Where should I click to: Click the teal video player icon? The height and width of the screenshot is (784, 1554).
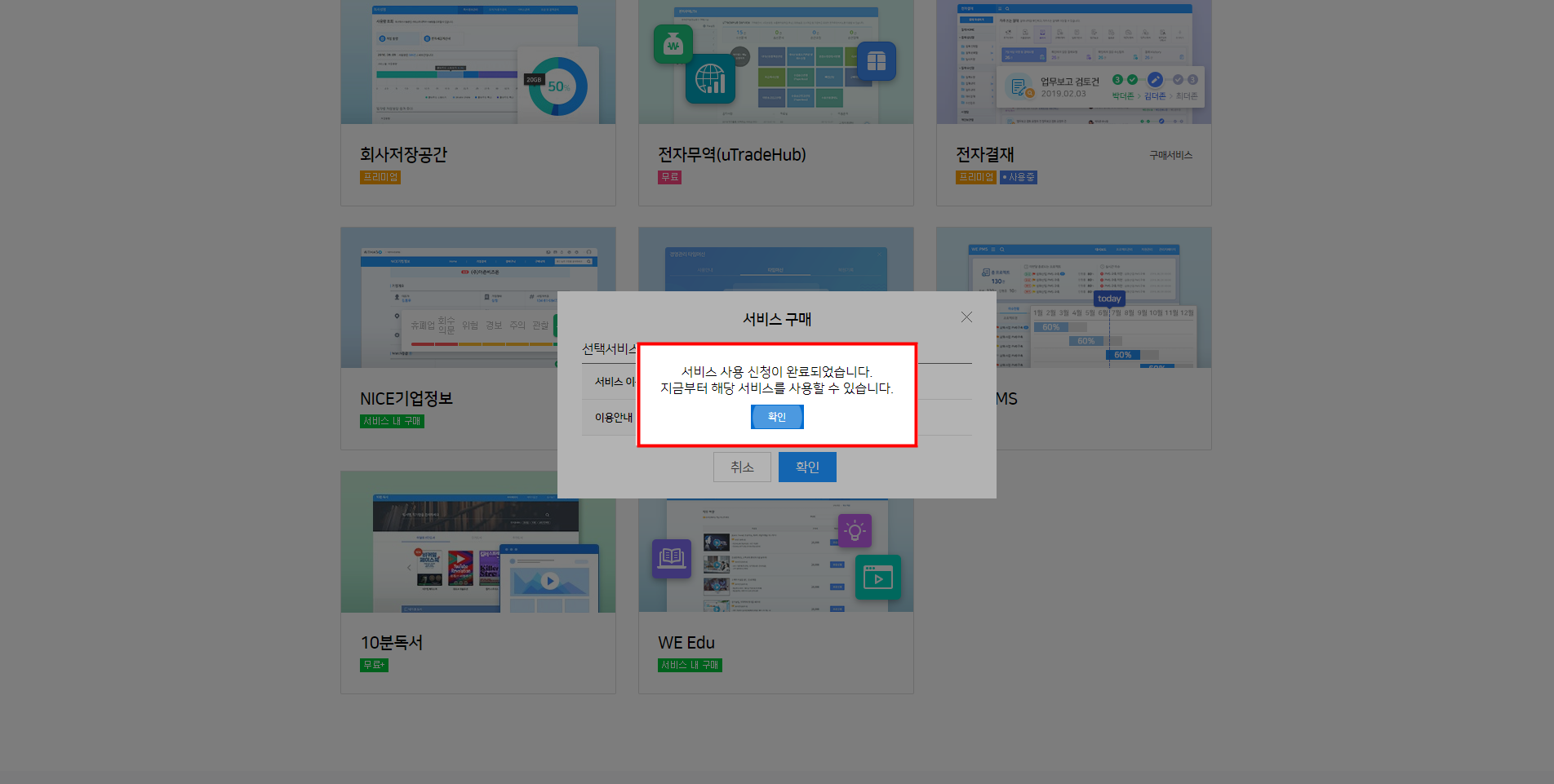point(877,578)
